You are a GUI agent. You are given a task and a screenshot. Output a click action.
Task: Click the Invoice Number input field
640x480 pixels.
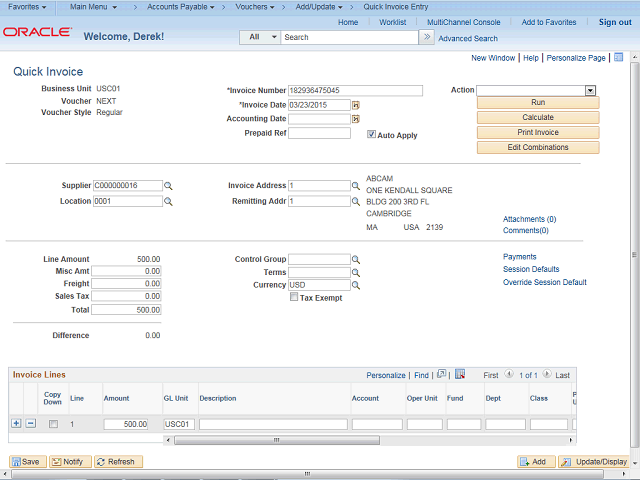pyautogui.click(x=355, y=91)
